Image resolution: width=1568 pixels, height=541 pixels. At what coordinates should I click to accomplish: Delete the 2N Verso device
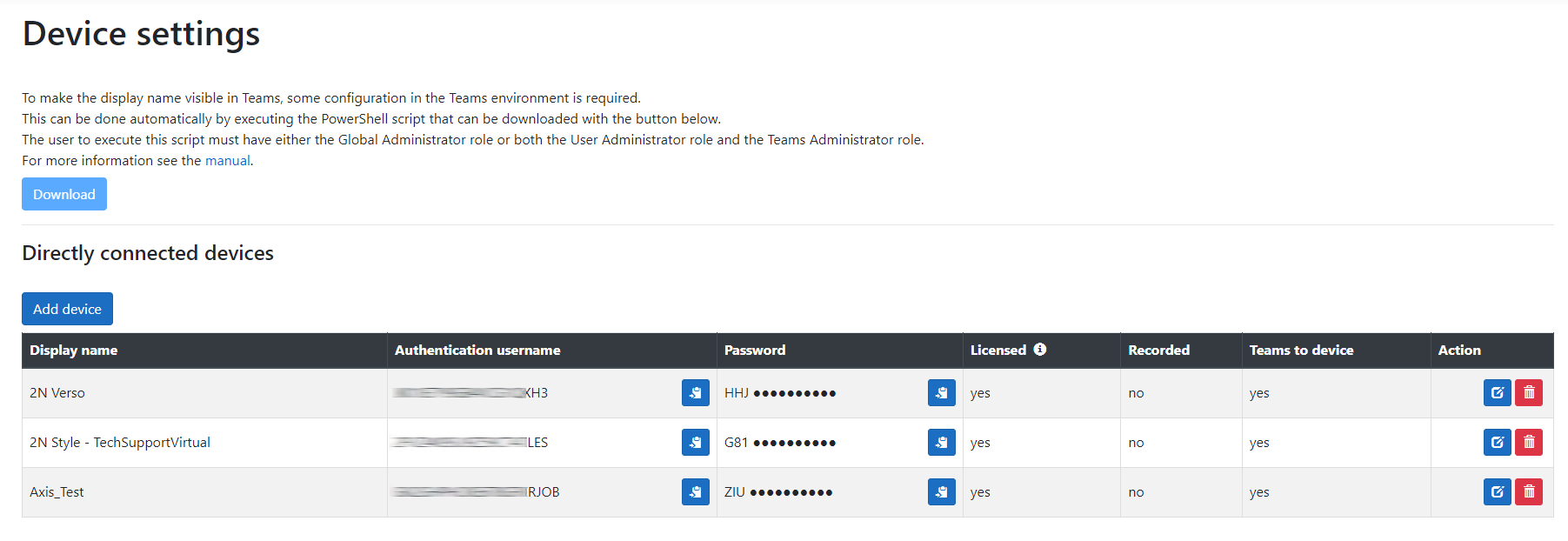coord(1528,393)
